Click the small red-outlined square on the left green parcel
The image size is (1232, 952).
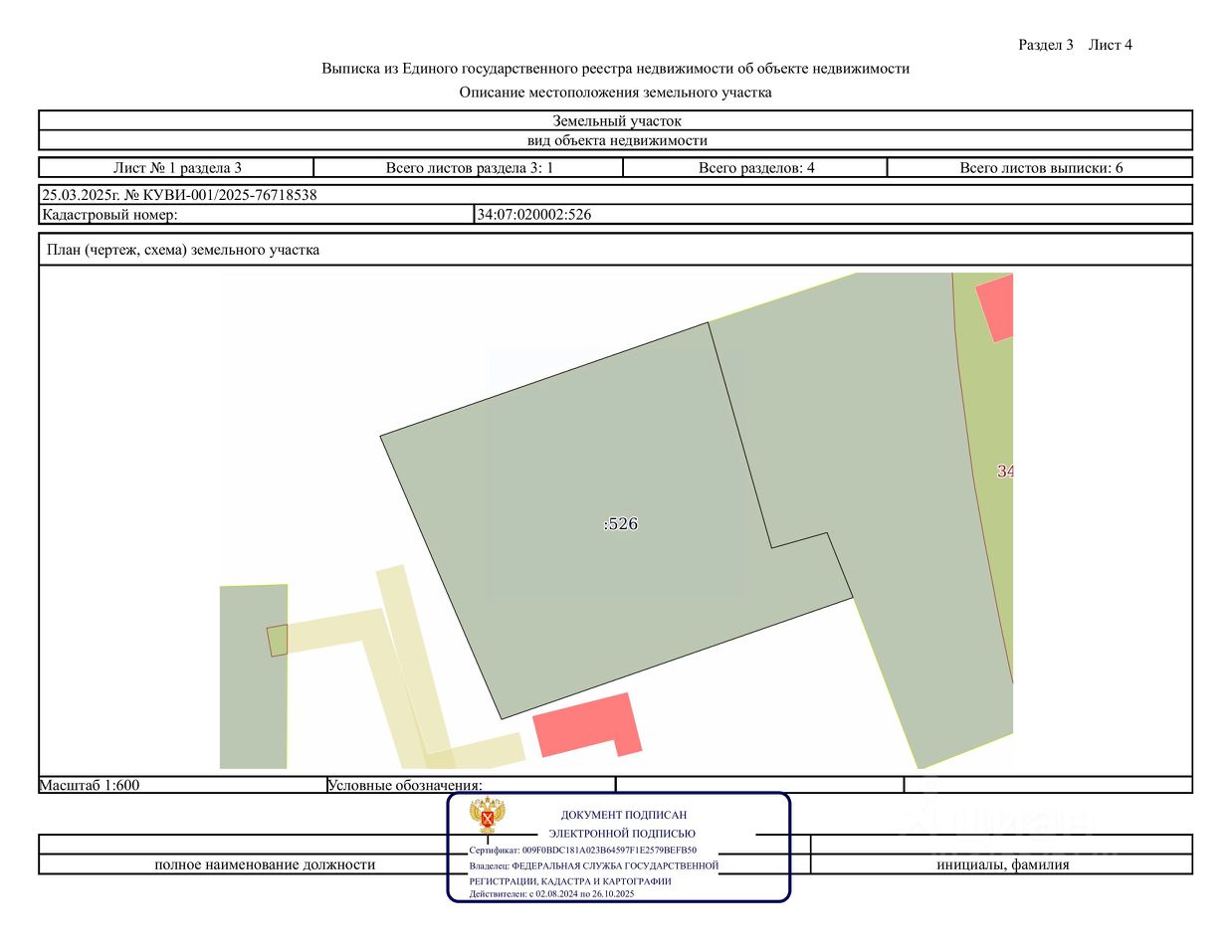(x=277, y=641)
